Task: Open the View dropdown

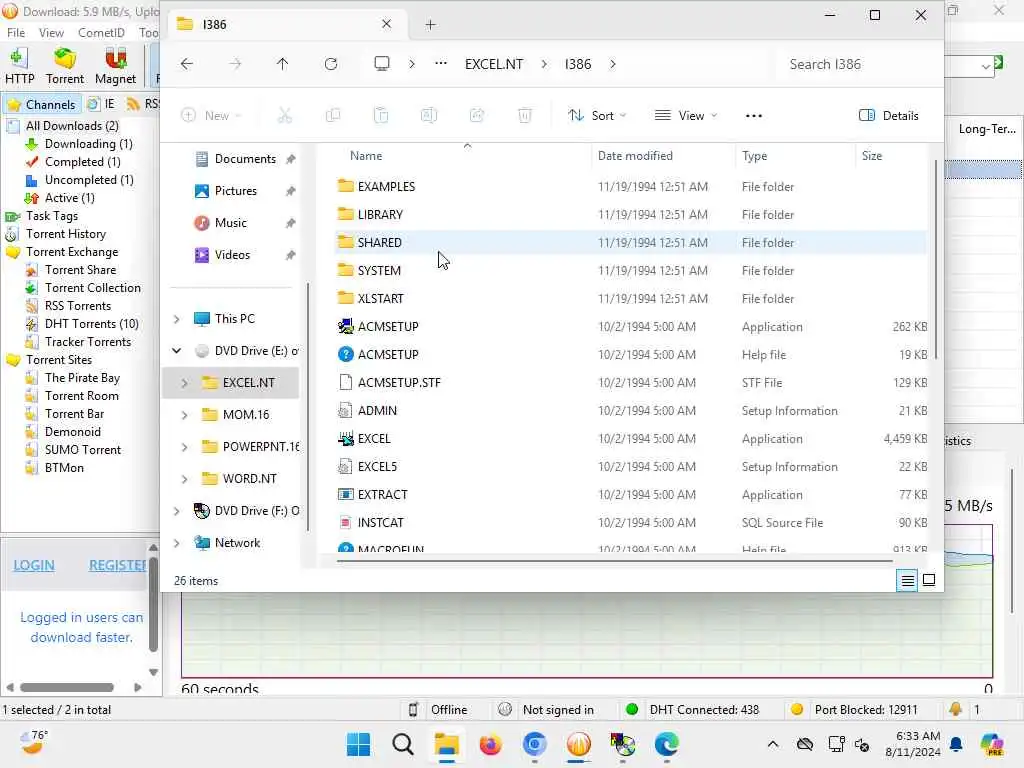Action: tap(686, 116)
